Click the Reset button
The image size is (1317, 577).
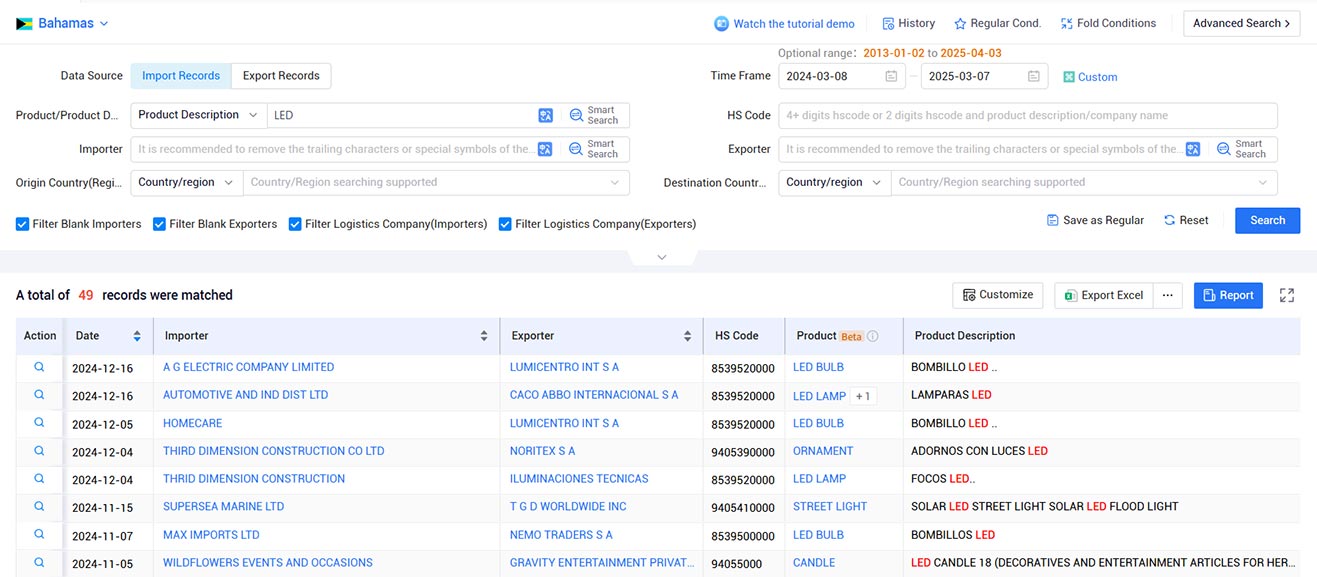pos(1186,220)
